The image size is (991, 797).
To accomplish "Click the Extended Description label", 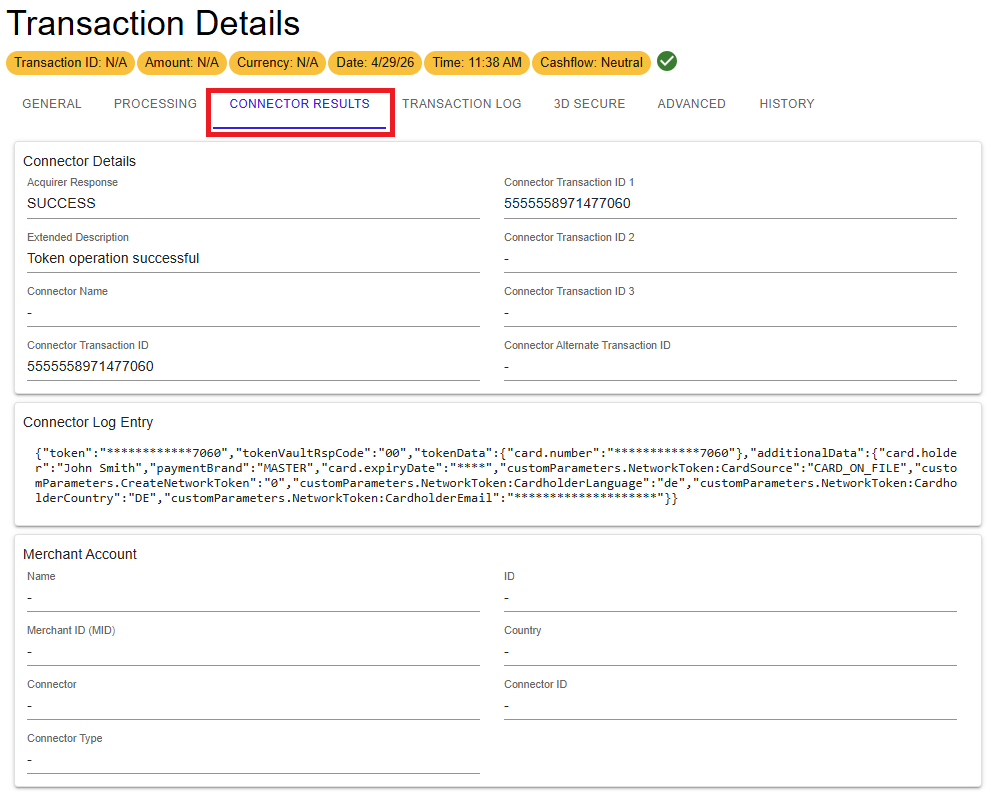I will tap(78, 237).
